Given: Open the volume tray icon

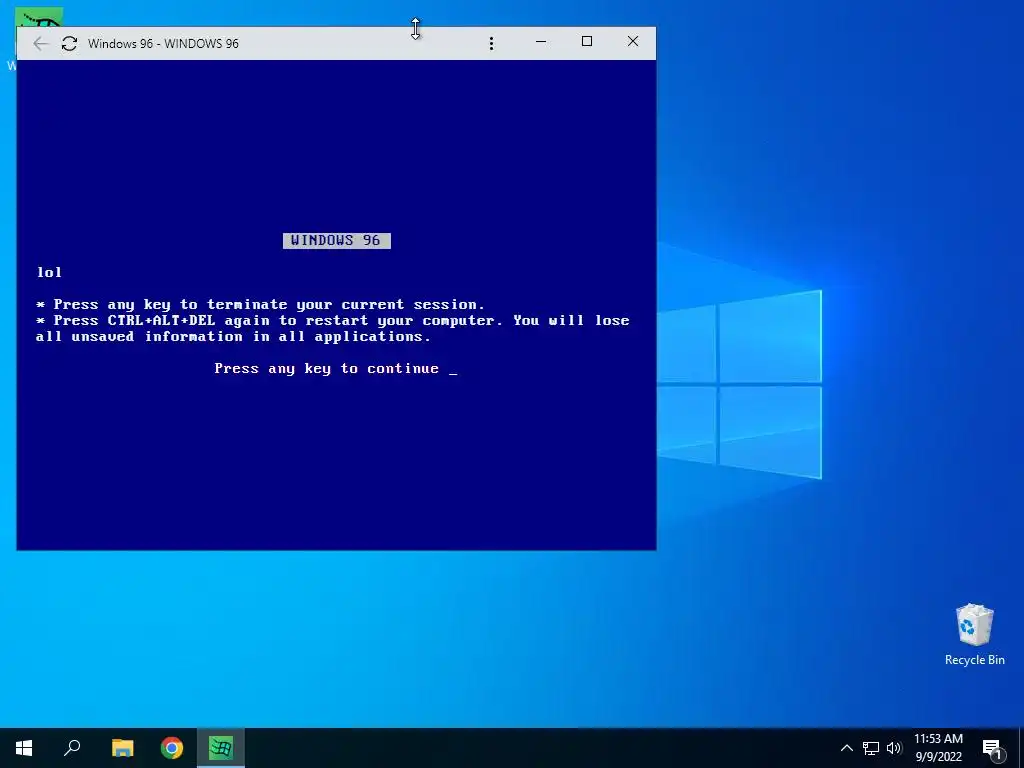Looking at the screenshot, I should 894,748.
